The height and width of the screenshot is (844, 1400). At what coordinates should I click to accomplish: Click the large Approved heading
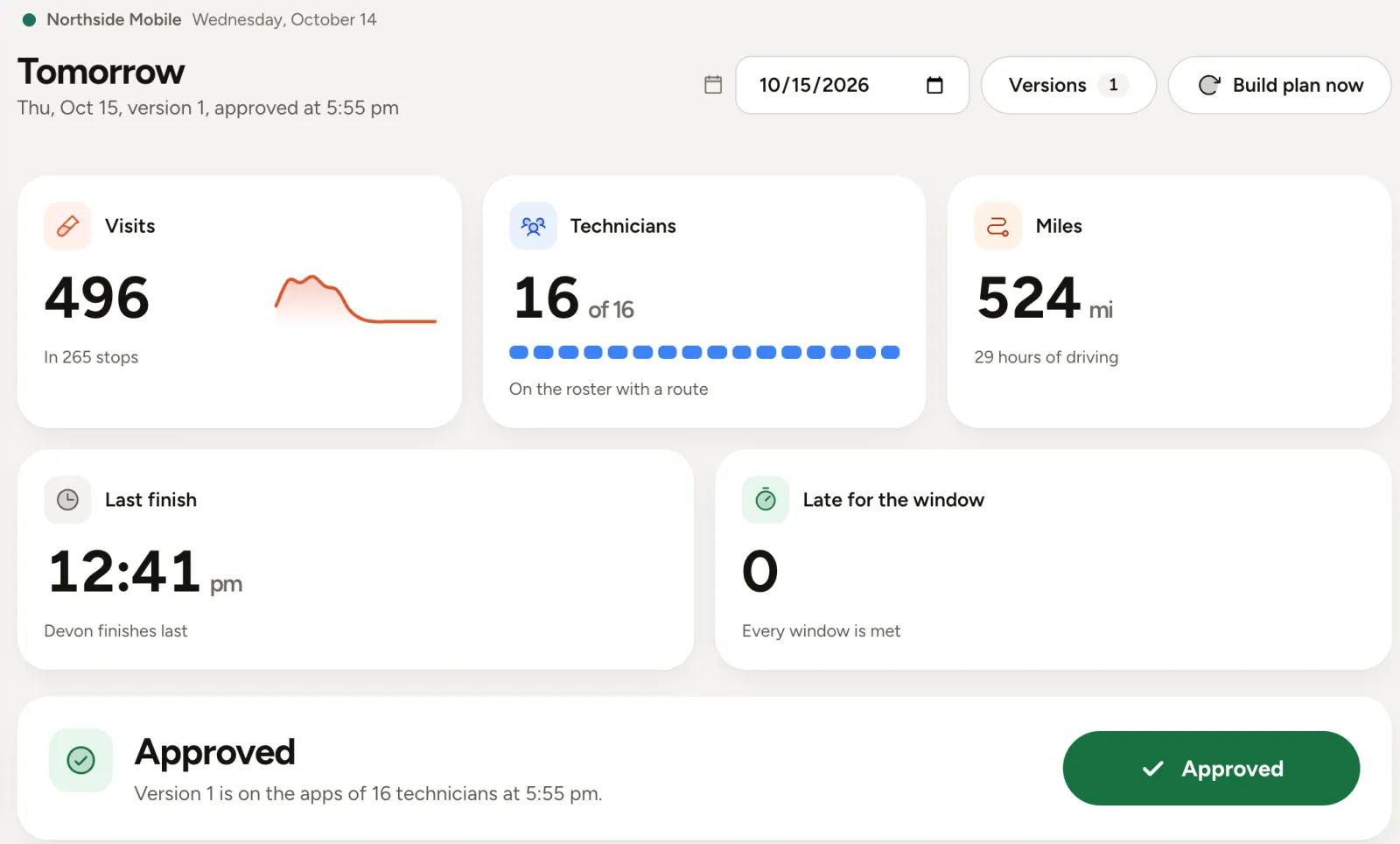(215, 752)
